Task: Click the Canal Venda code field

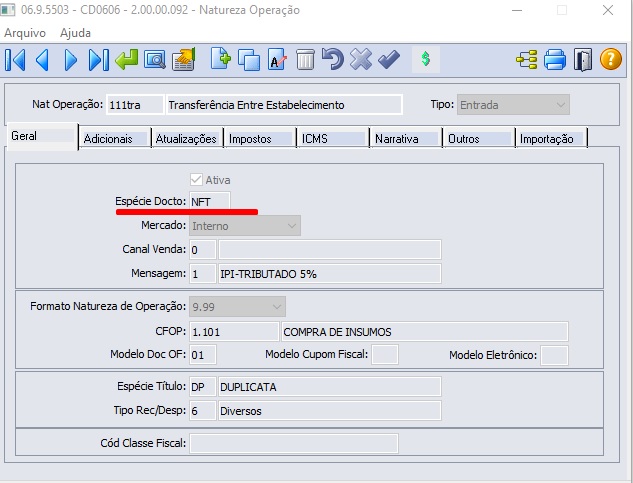Action: pos(203,250)
